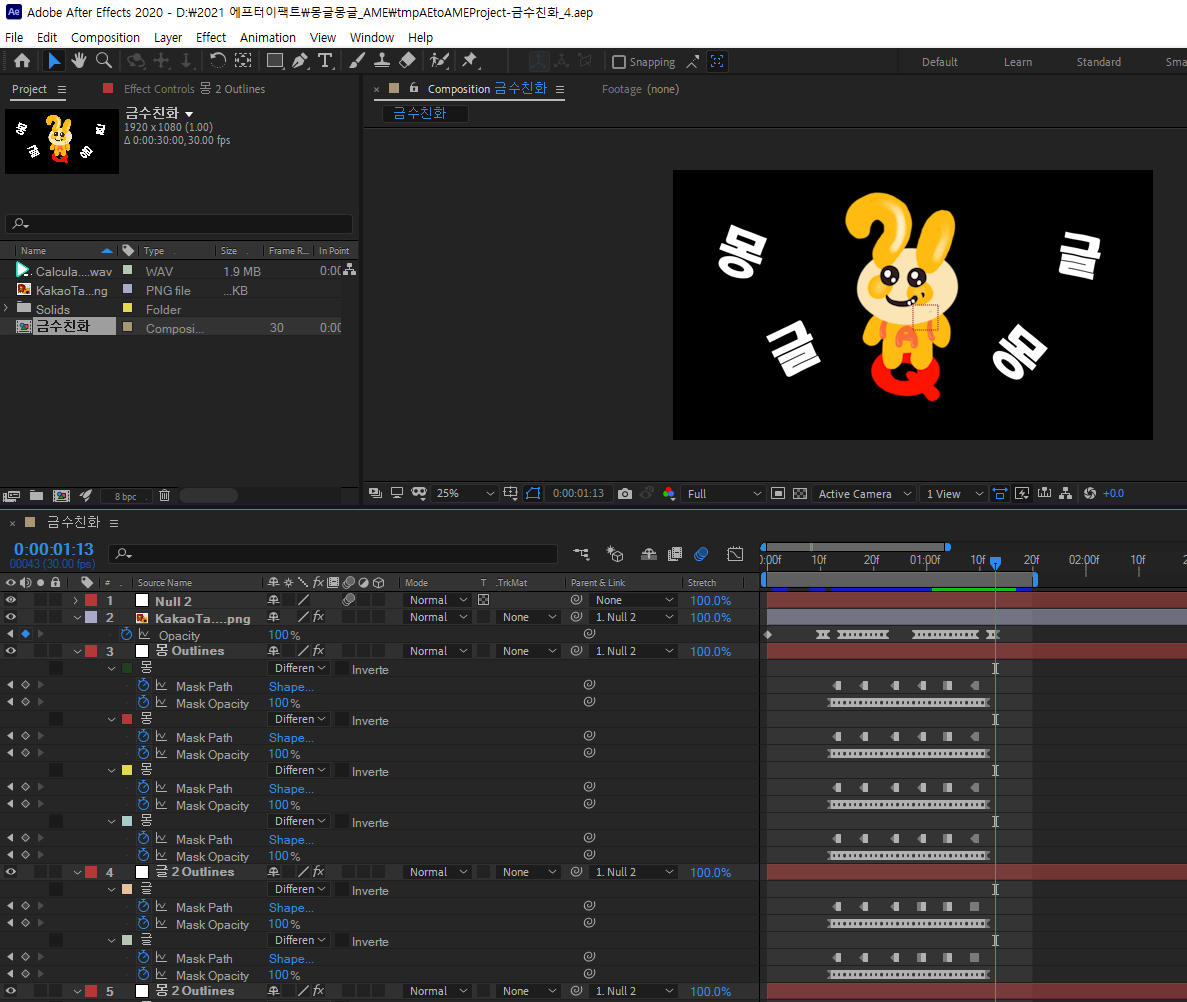Switch to the Default workspace
Viewport: 1187px width, 1002px height.
click(939, 62)
